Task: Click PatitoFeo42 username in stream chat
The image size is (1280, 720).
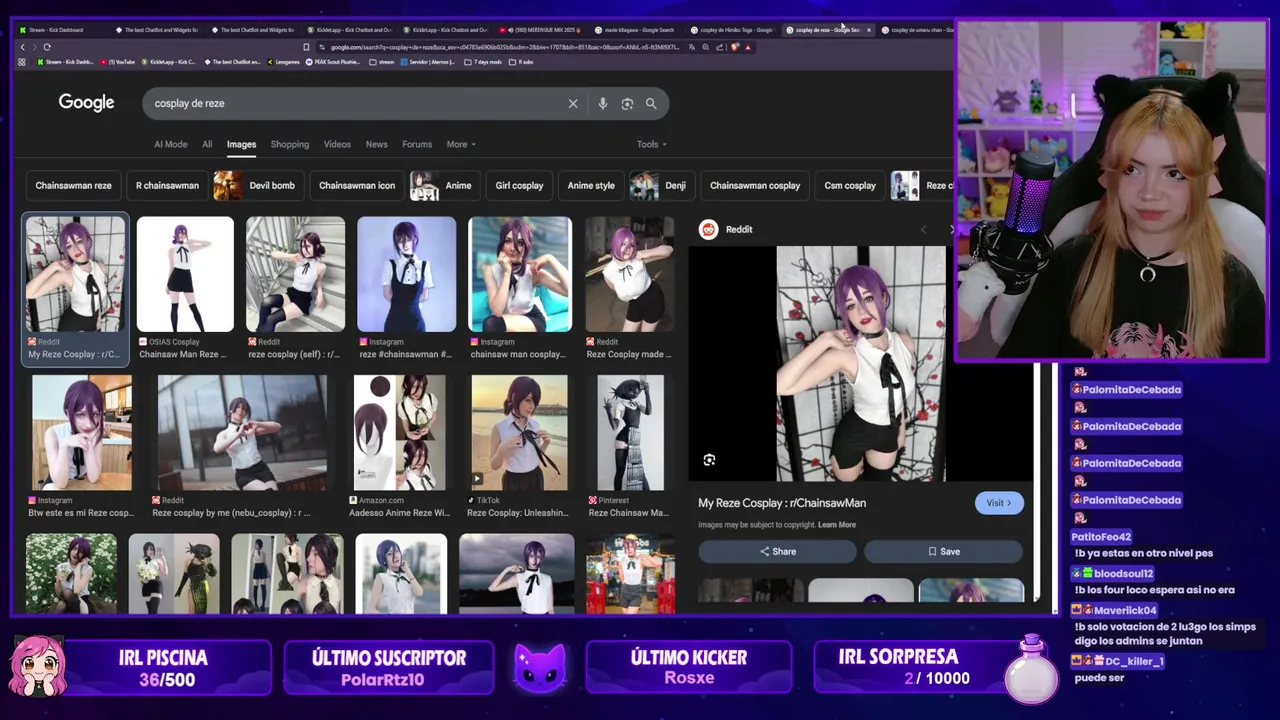Action: coord(1101,537)
